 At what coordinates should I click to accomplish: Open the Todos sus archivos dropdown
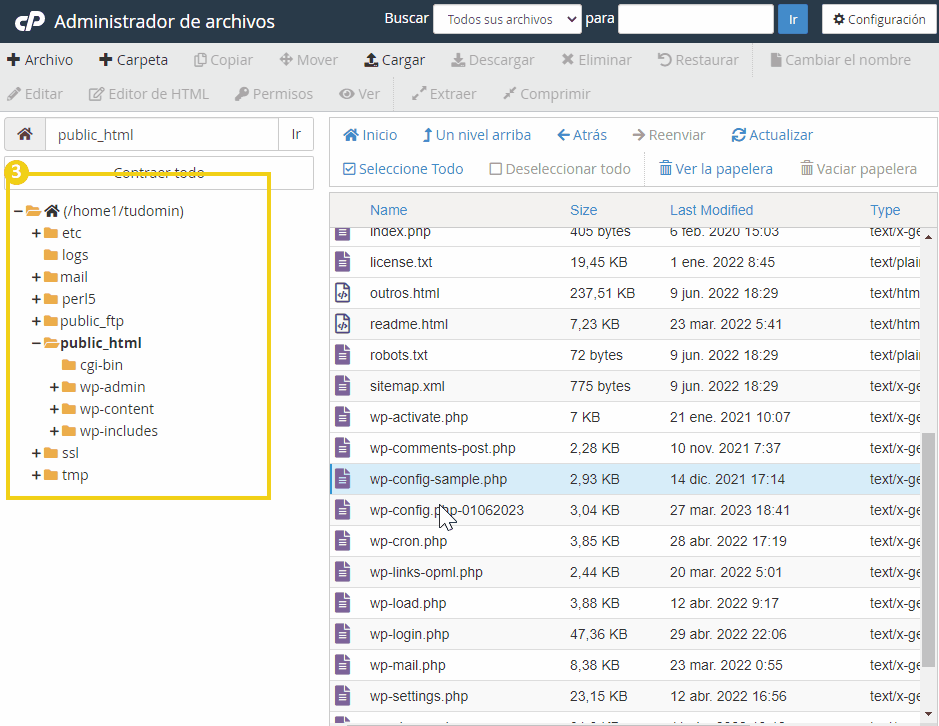coord(507,19)
